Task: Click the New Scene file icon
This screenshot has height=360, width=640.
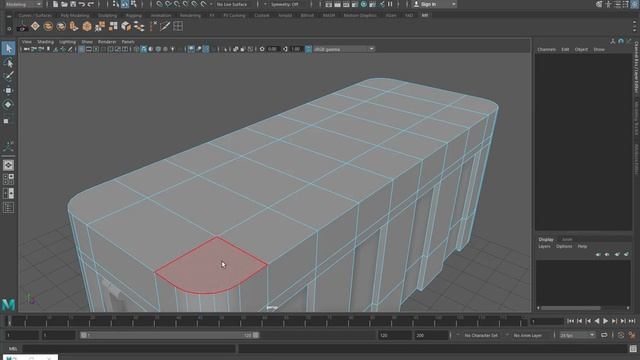Action: coord(56,4)
